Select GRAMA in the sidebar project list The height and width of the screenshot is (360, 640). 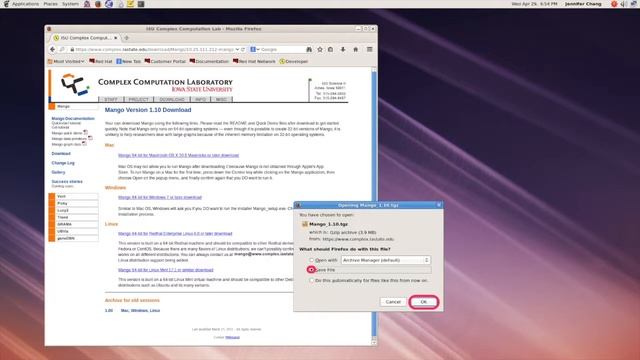click(x=73, y=224)
